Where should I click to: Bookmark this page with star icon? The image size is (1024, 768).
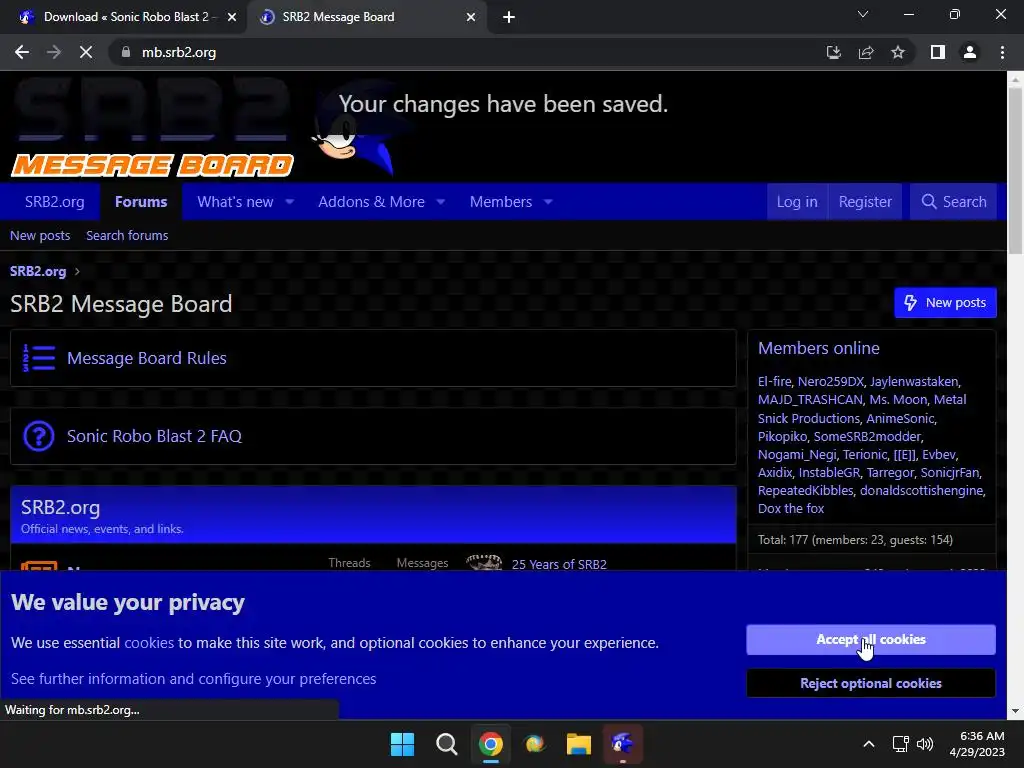tap(898, 52)
